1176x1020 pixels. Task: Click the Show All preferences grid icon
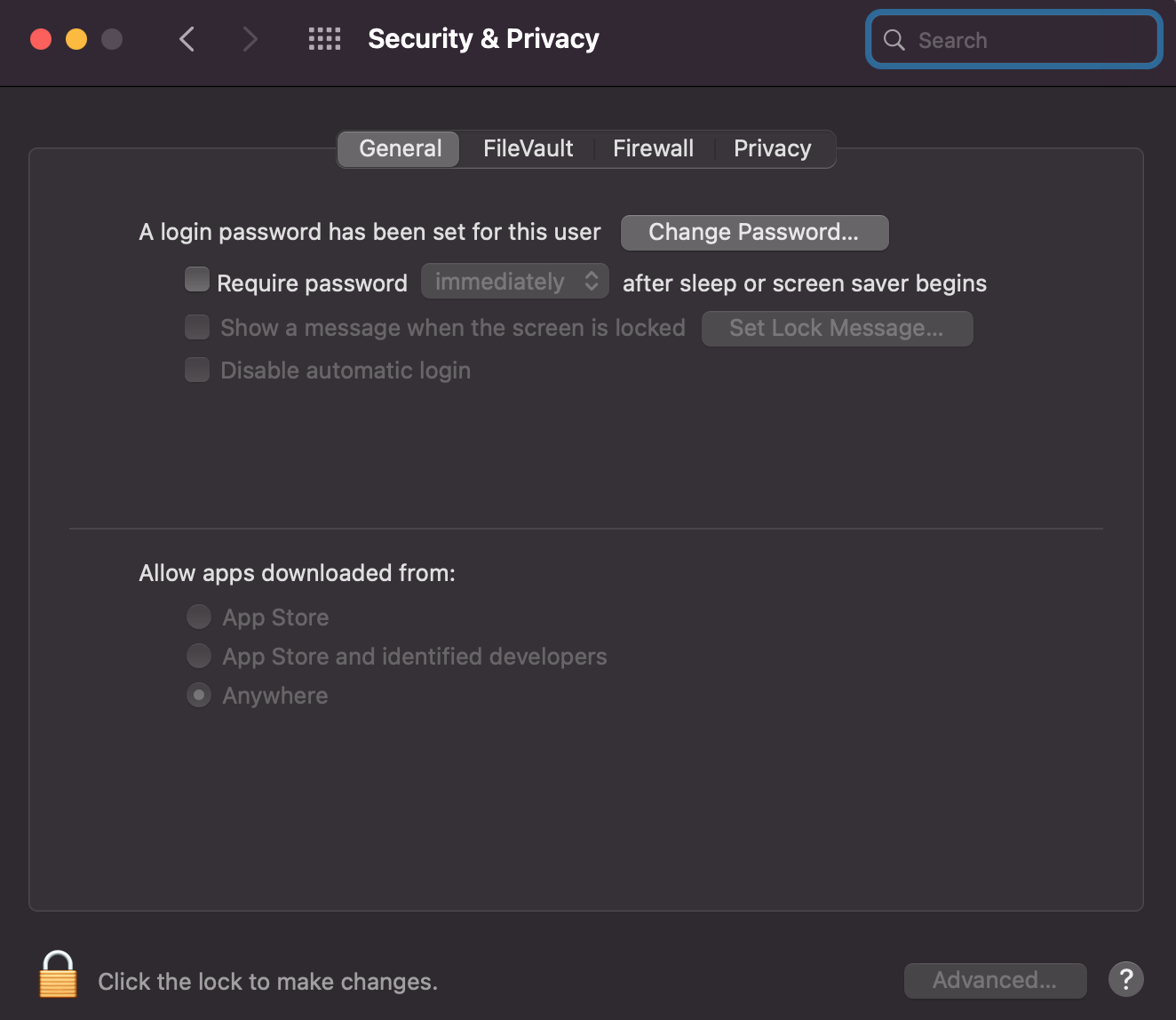click(324, 39)
